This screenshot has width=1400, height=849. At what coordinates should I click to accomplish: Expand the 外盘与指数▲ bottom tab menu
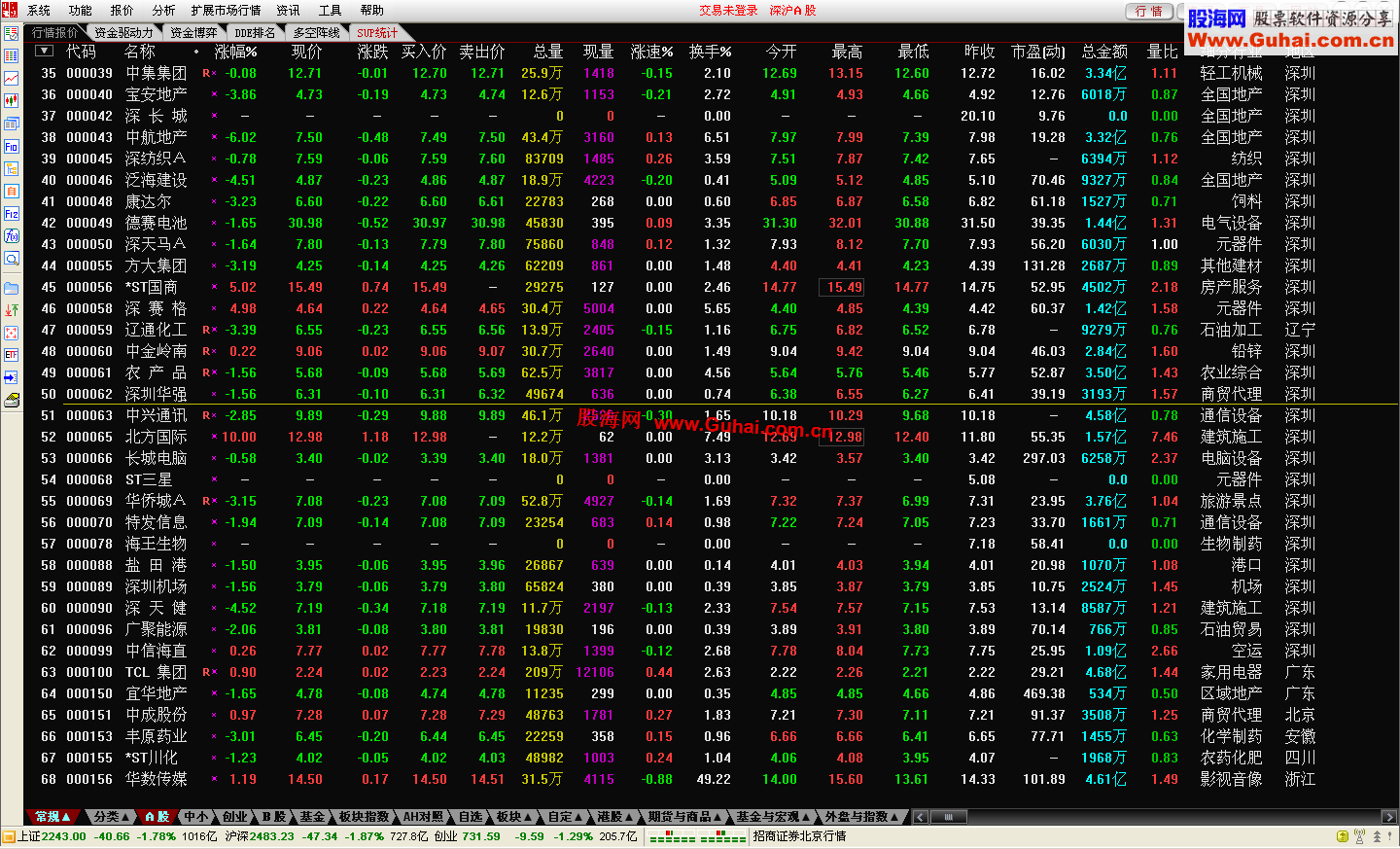pyautogui.click(x=861, y=817)
